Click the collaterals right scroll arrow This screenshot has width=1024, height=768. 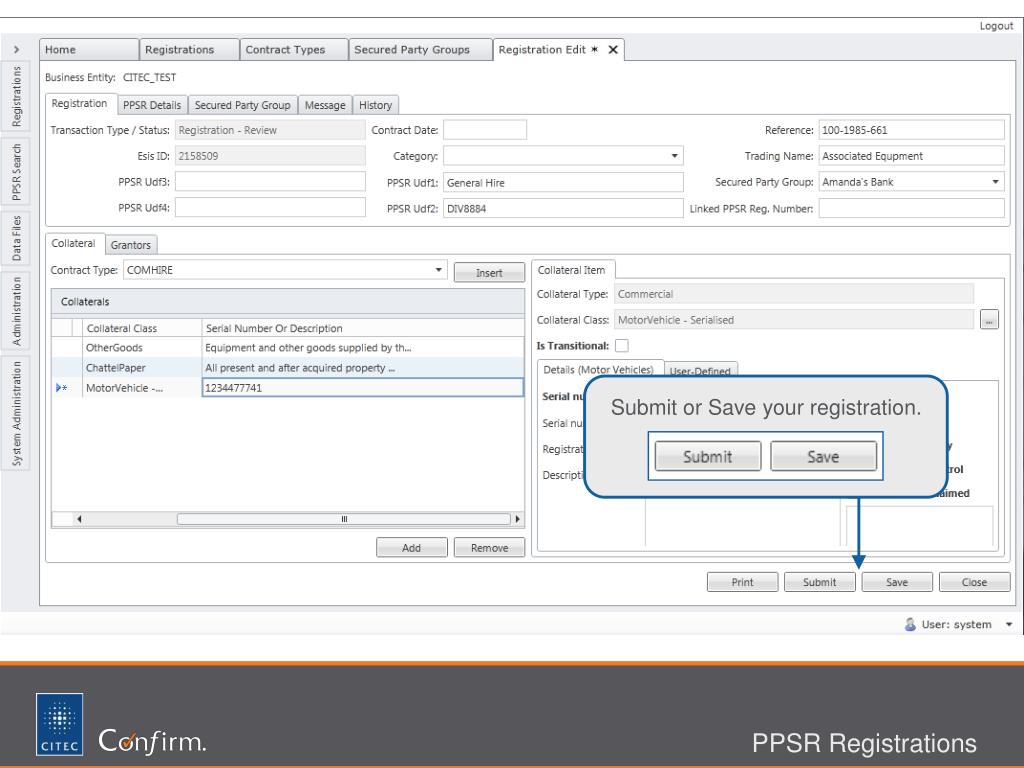[517, 519]
